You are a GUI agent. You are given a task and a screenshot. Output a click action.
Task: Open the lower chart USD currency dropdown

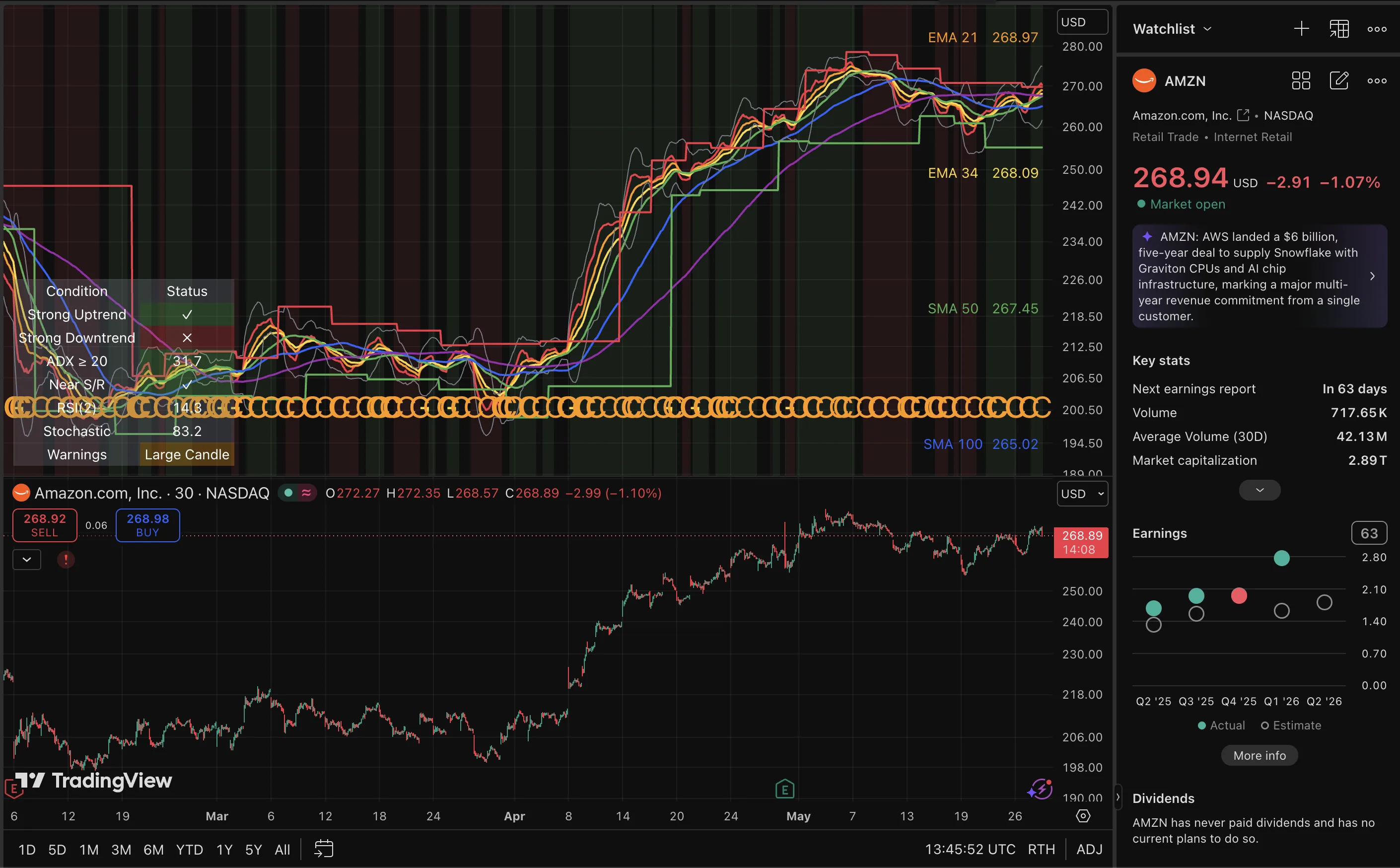pos(1082,494)
